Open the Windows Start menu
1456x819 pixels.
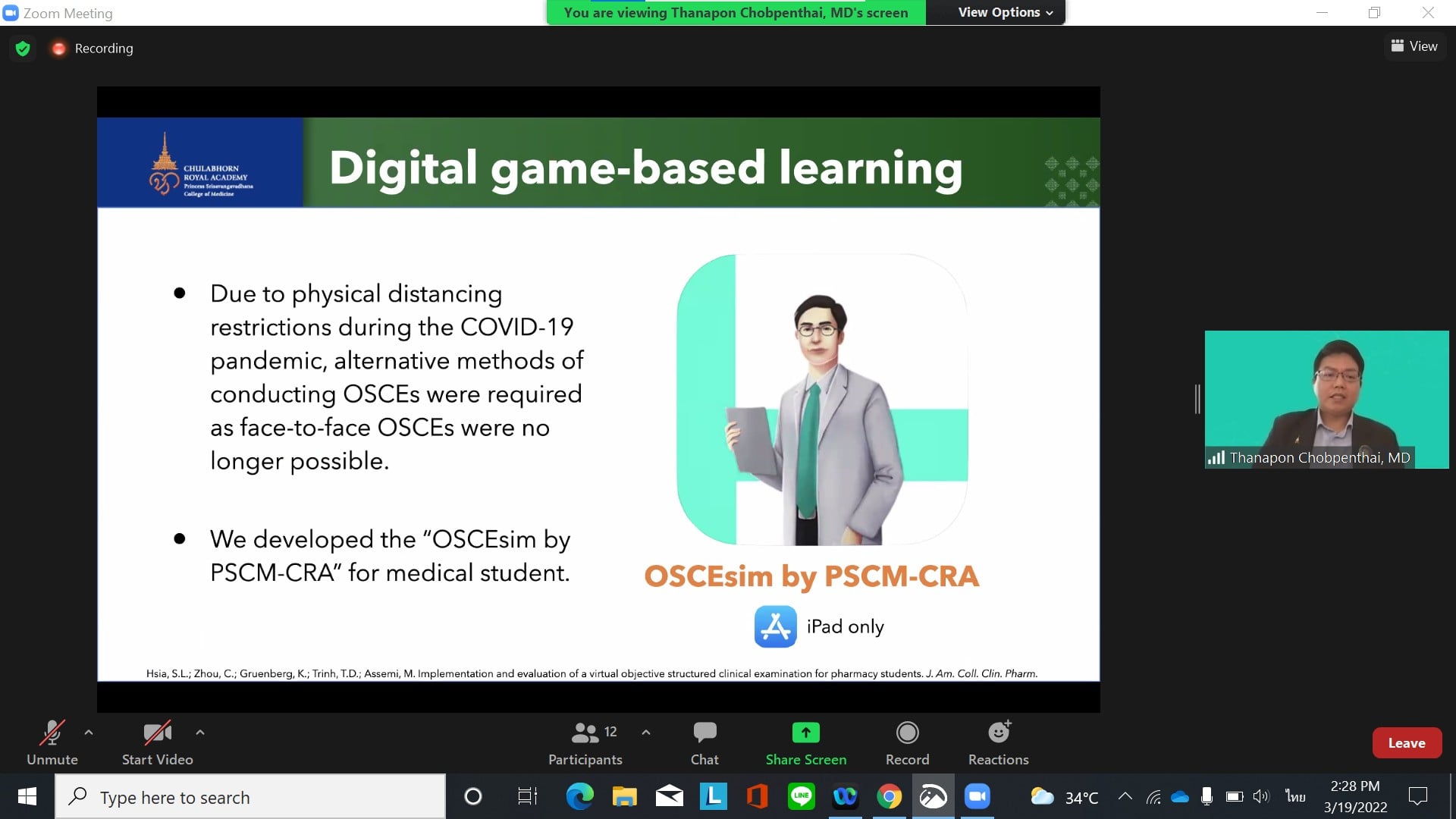pyautogui.click(x=27, y=797)
